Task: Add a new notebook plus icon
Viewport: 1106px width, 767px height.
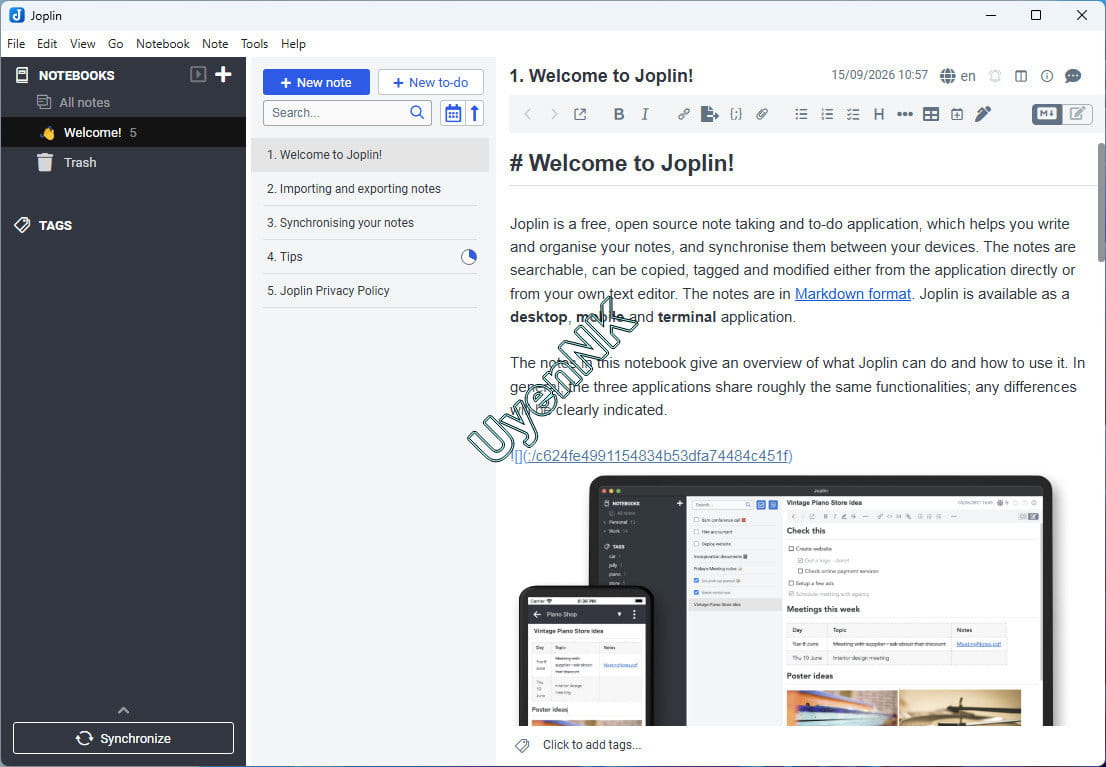Action: click(x=224, y=74)
